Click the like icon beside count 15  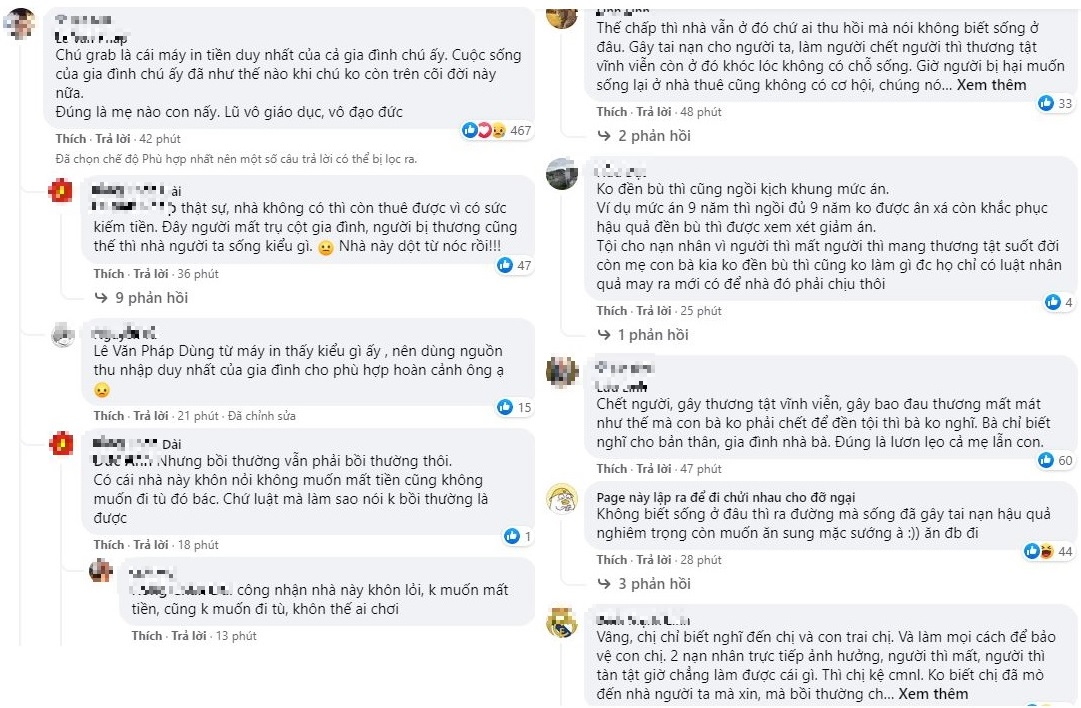[505, 407]
